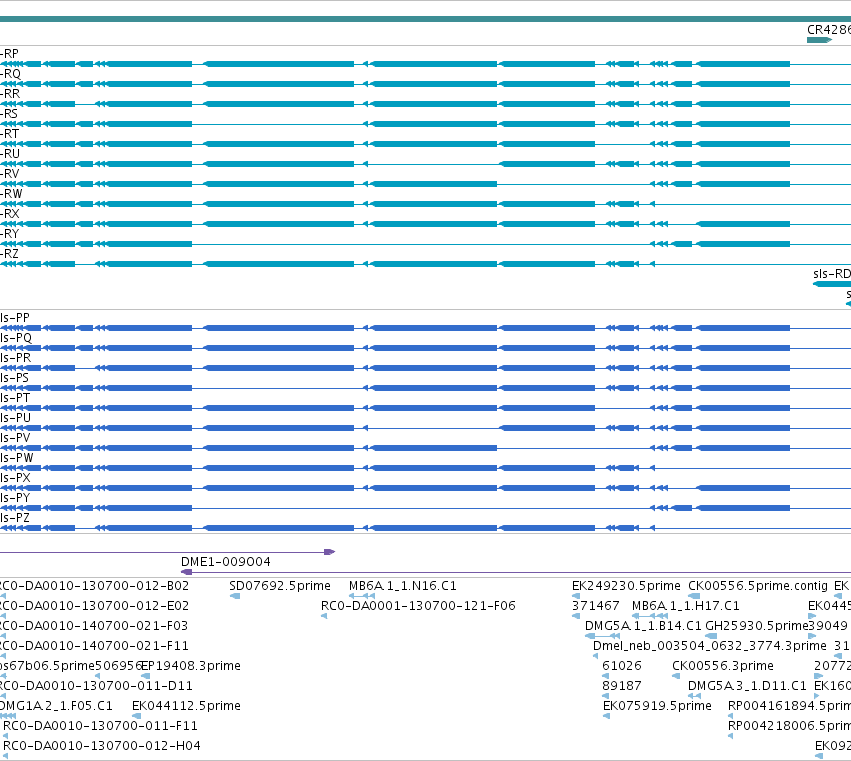
Task: Select the DMG5A.3_1.D11.C1 label
Action: 747,686
